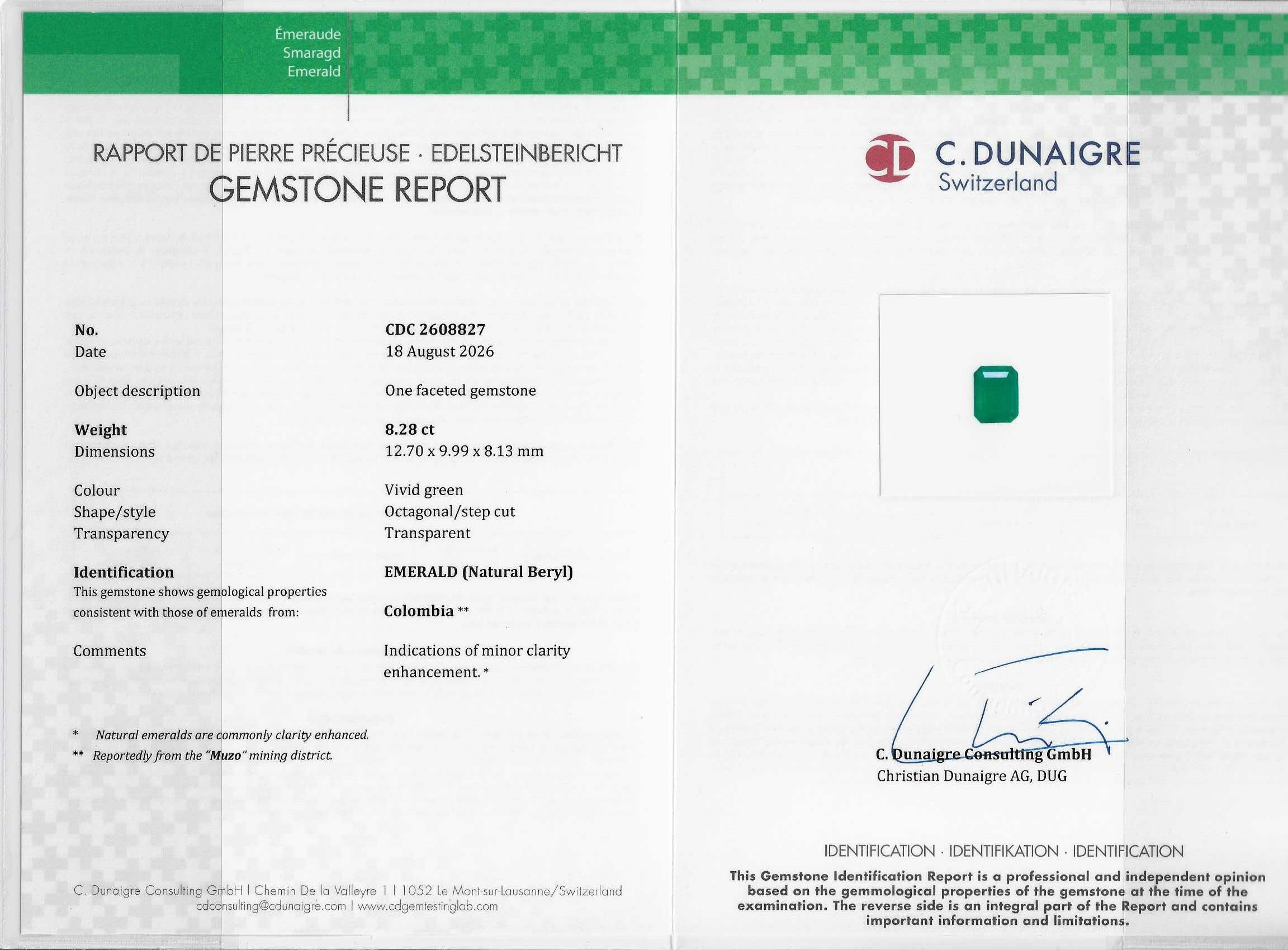Click the Transparent transparency value
The height and width of the screenshot is (950, 1288).
pyautogui.click(x=428, y=533)
